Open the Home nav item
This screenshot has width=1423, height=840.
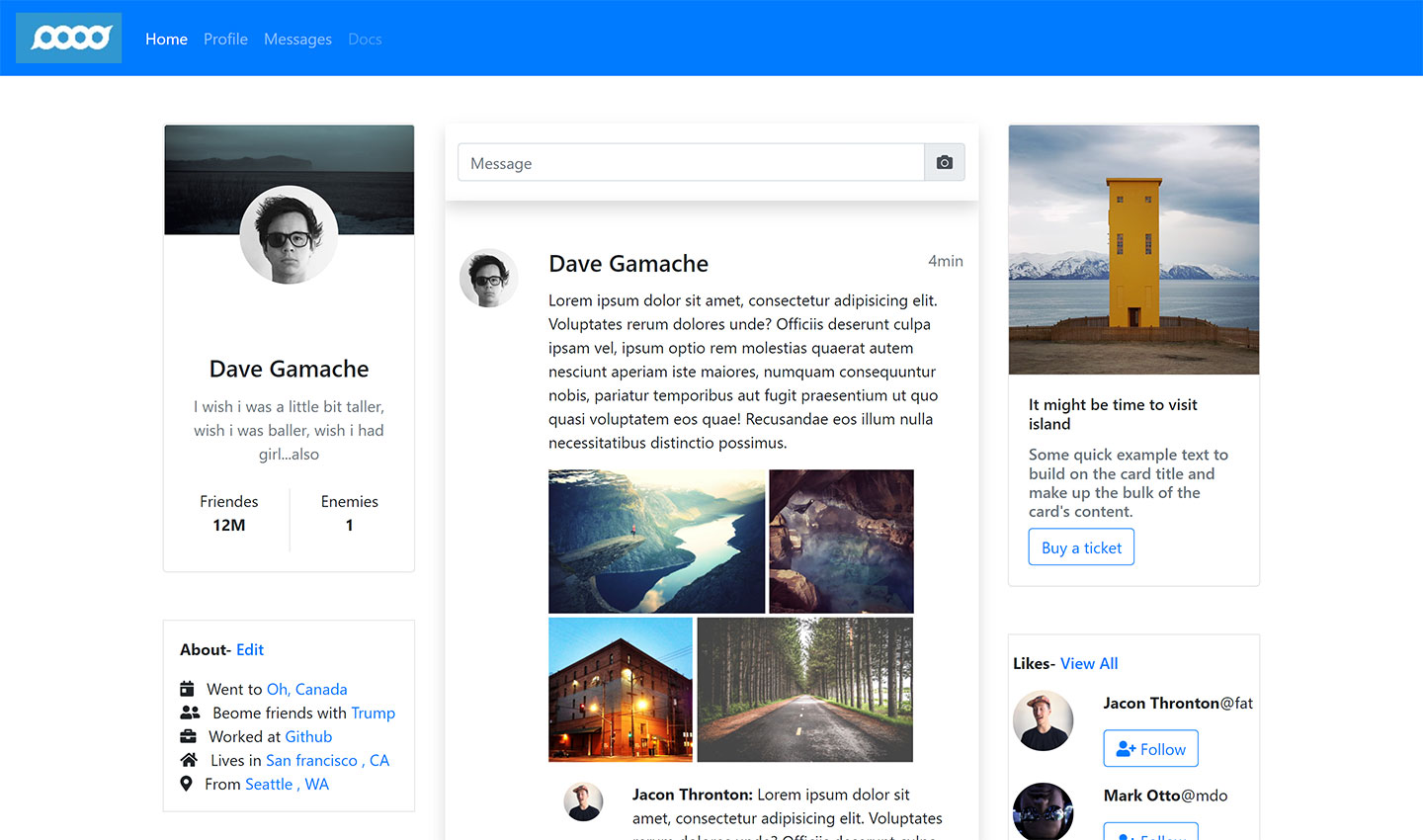click(166, 39)
